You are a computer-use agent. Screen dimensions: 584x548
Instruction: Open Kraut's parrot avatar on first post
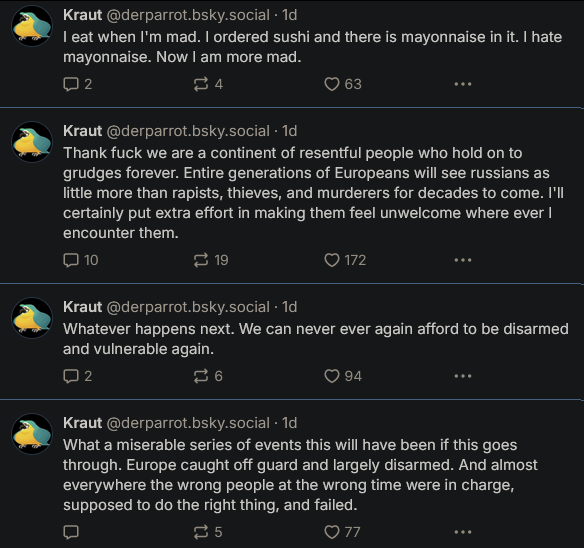(x=32, y=26)
